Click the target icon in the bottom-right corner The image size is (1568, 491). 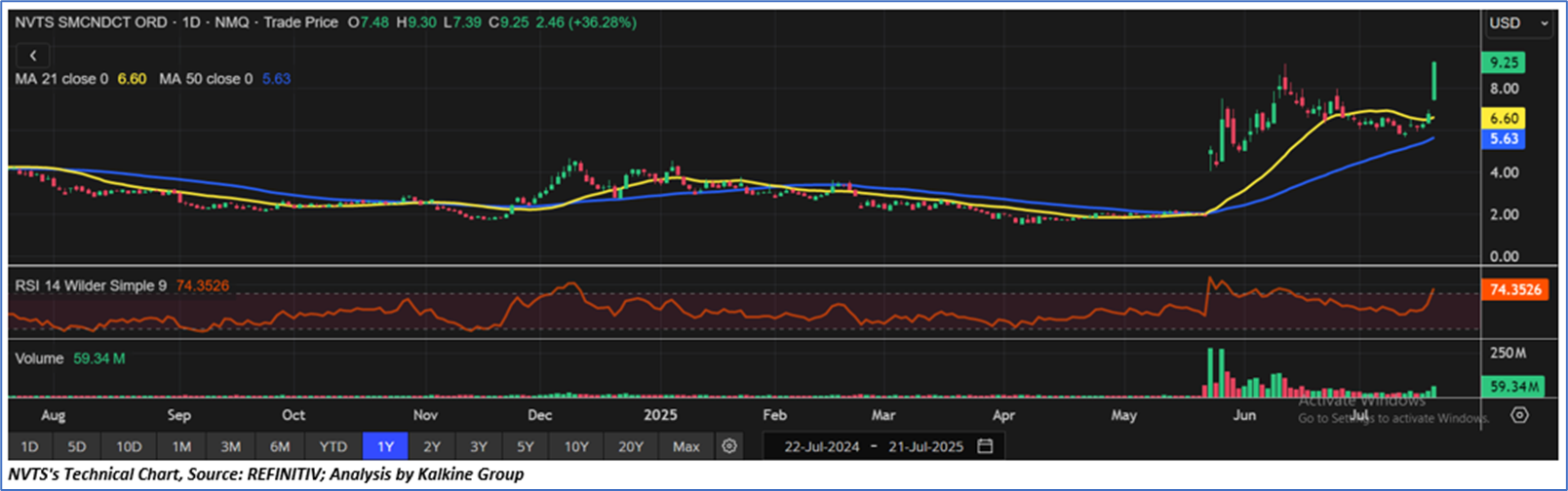(1519, 415)
